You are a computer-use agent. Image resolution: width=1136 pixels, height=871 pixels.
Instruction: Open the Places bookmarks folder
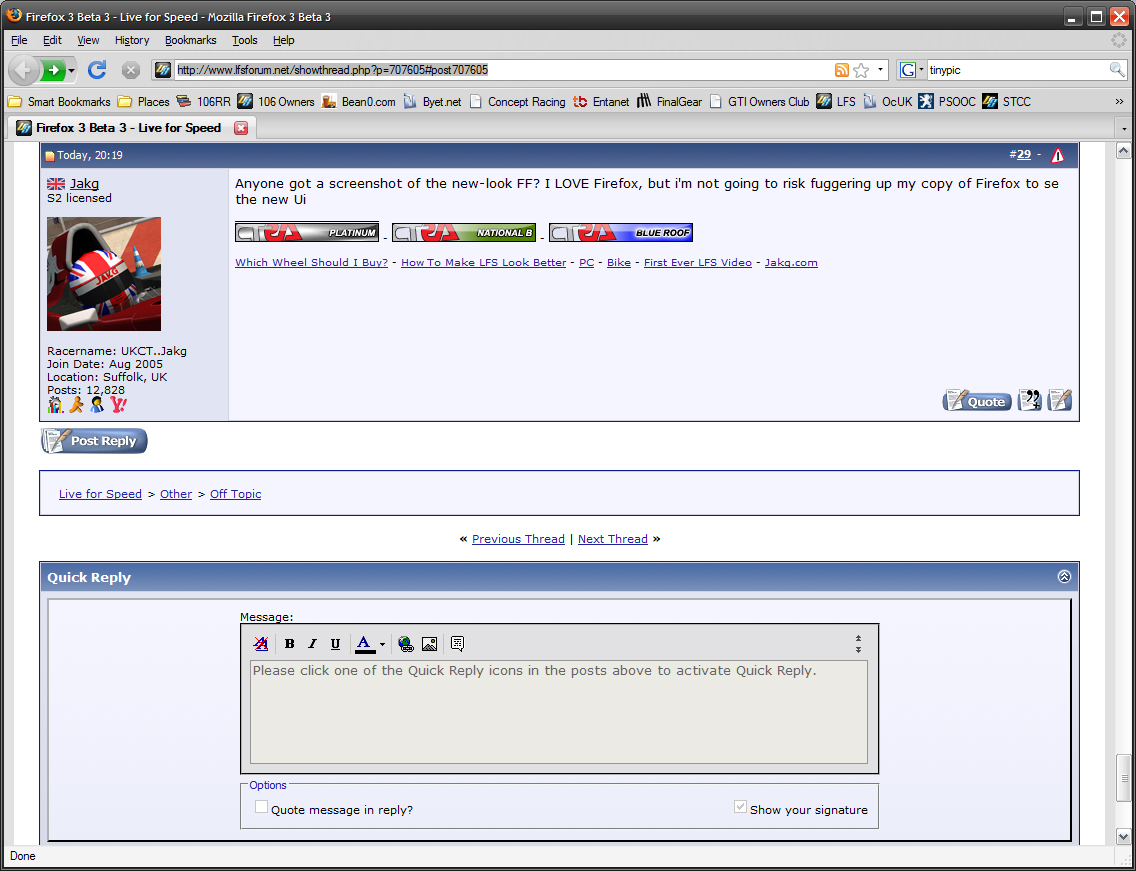[143, 101]
